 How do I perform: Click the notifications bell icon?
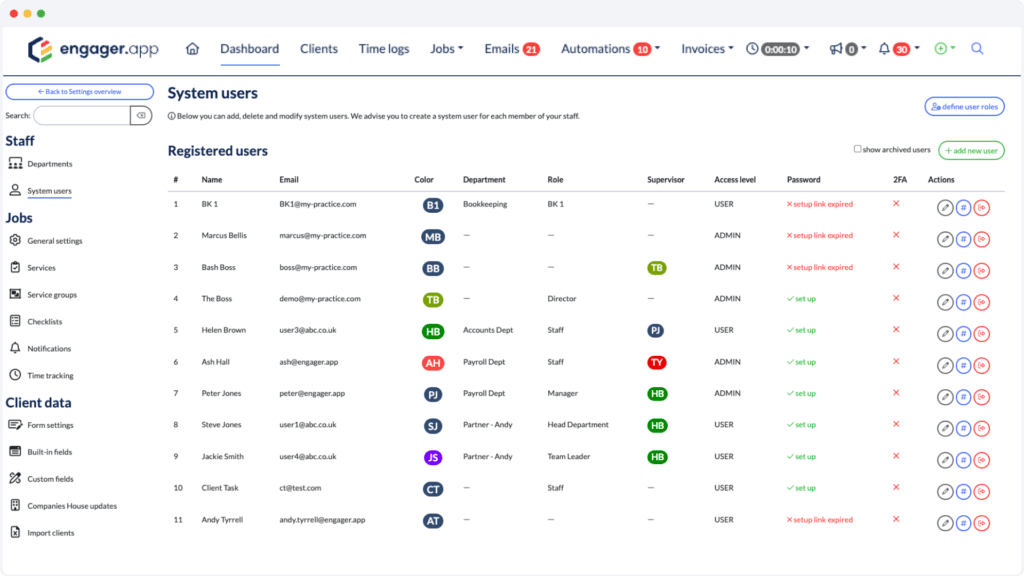tap(884, 49)
